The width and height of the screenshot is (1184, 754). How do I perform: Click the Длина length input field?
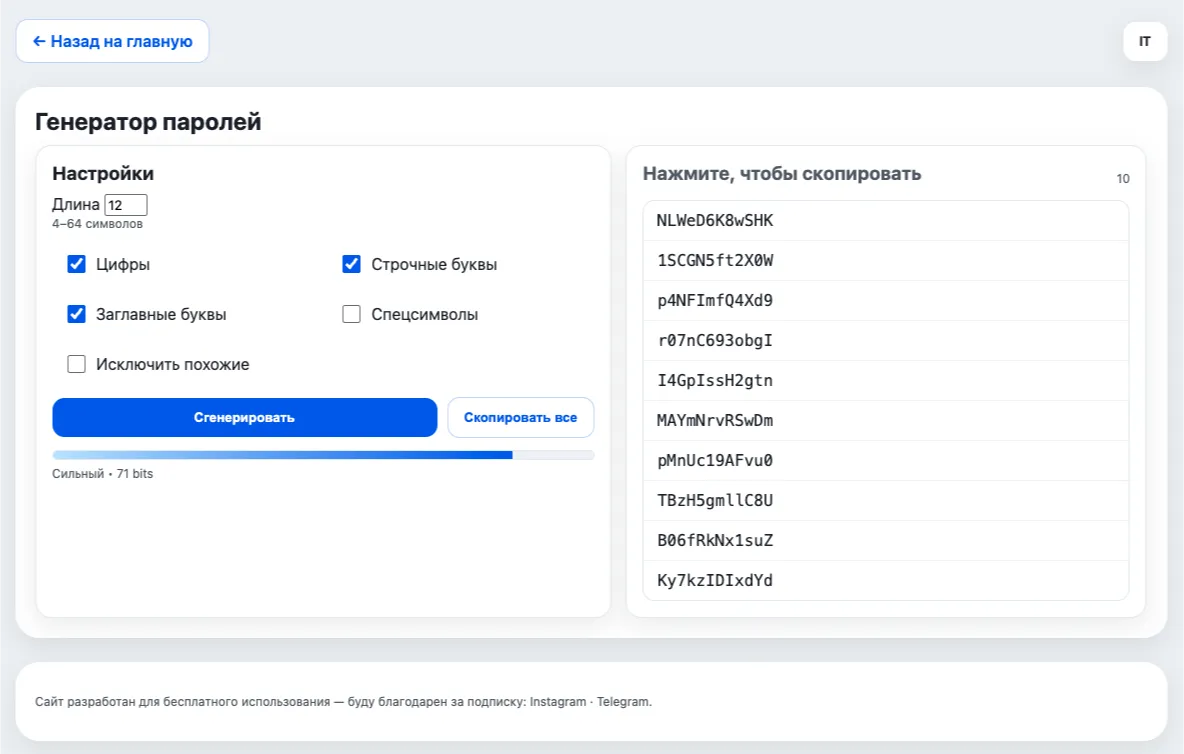click(x=126, y=205)
